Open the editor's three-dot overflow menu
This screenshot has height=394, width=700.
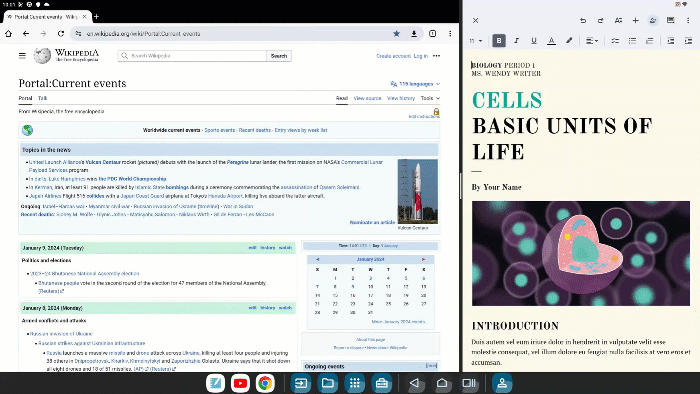[x=688, y=21]
